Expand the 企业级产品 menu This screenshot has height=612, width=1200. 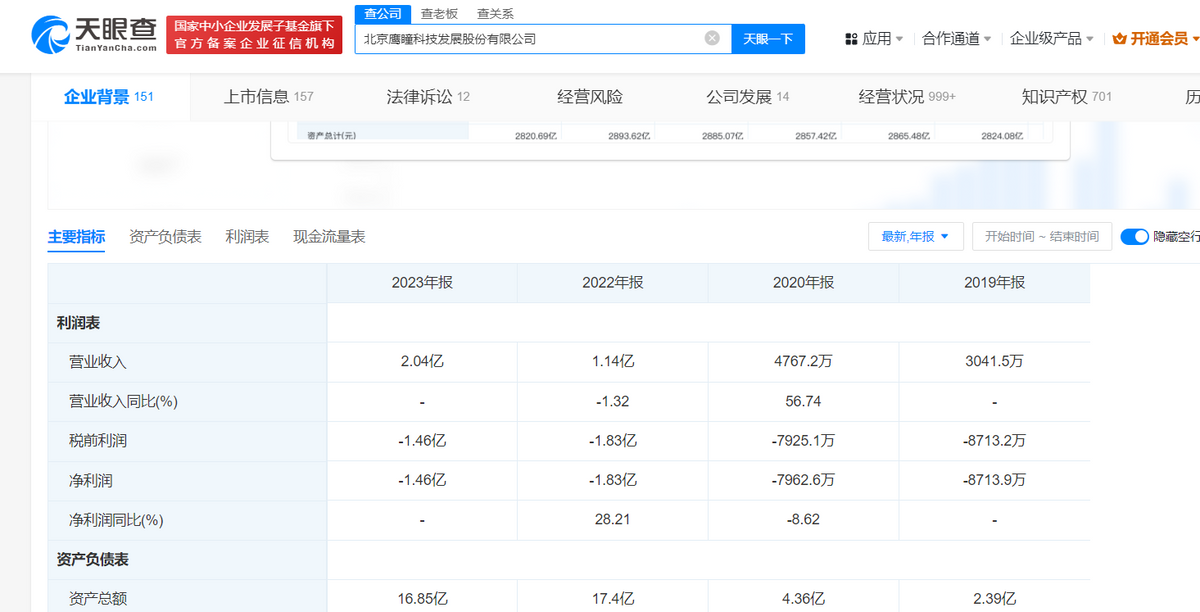point(1052,39)
